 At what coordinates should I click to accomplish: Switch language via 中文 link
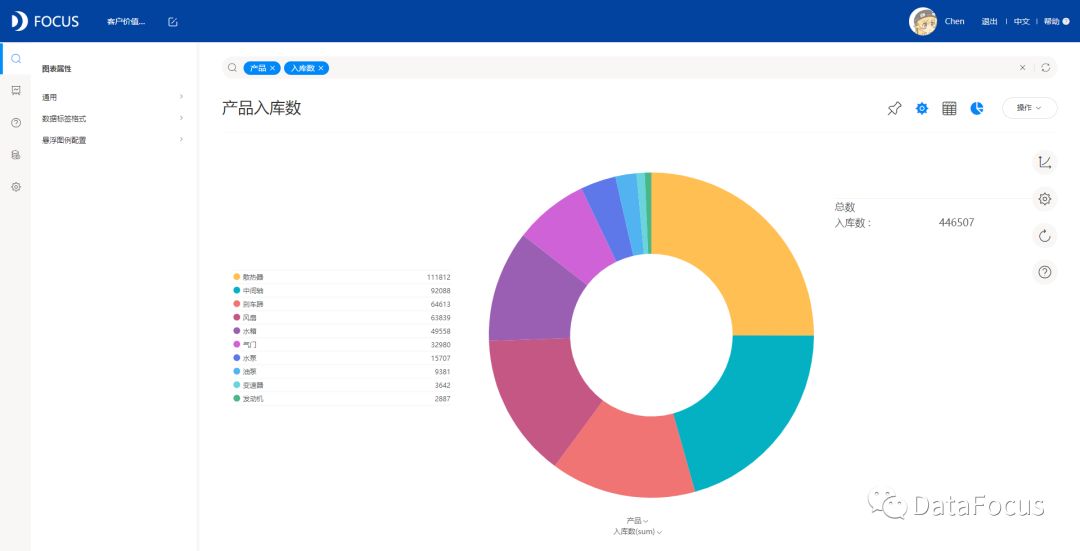click(x=1021, y=21)
